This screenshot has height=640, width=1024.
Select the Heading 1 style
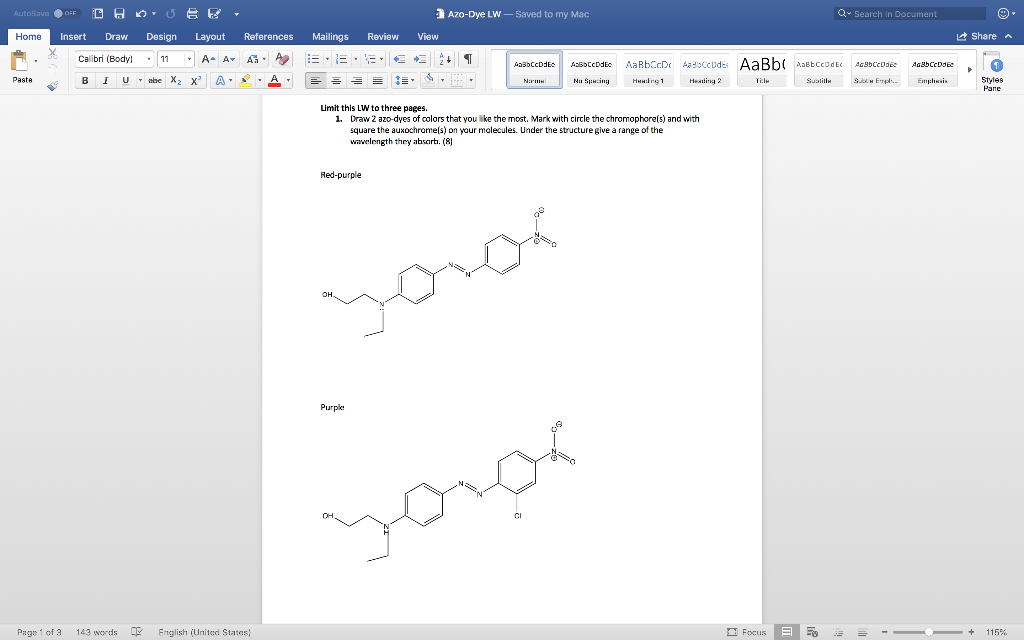pyautogui.click(x=646, y=69)
